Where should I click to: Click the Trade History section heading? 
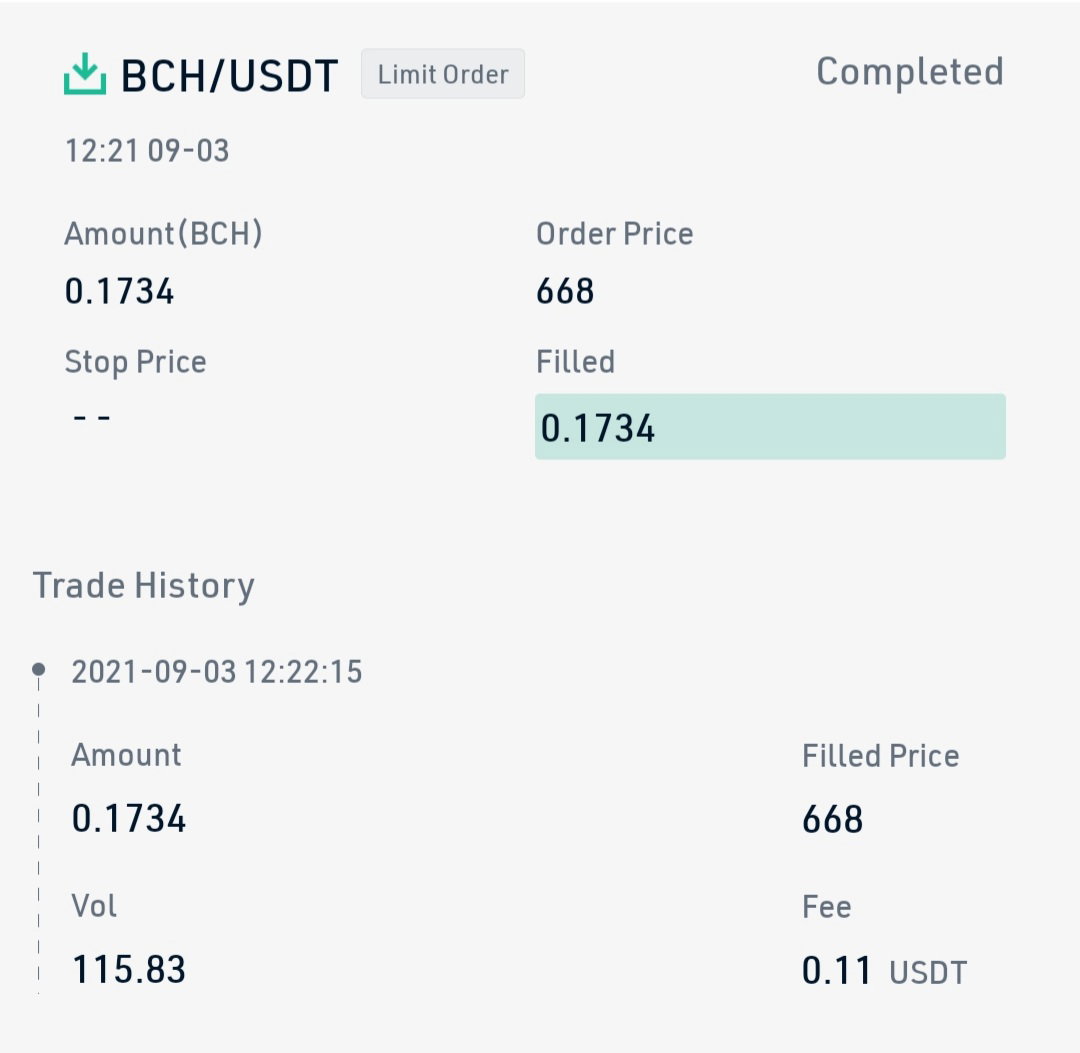tap(143, 586)
